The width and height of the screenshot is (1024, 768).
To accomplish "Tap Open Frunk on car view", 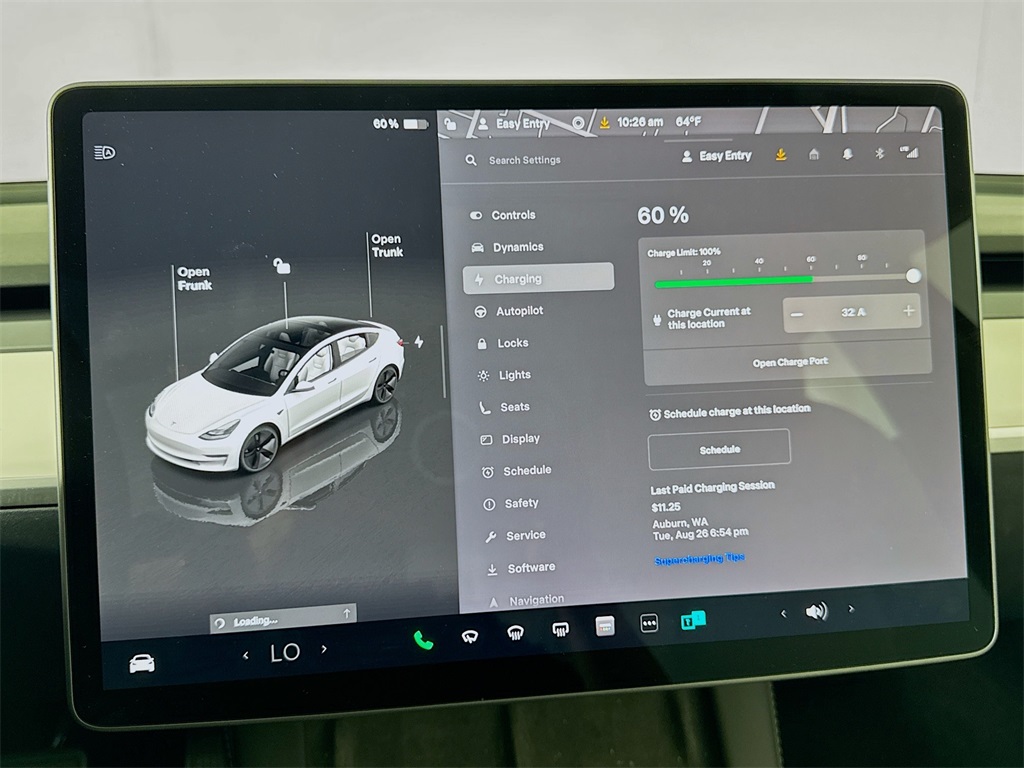I will coord(194,278).
